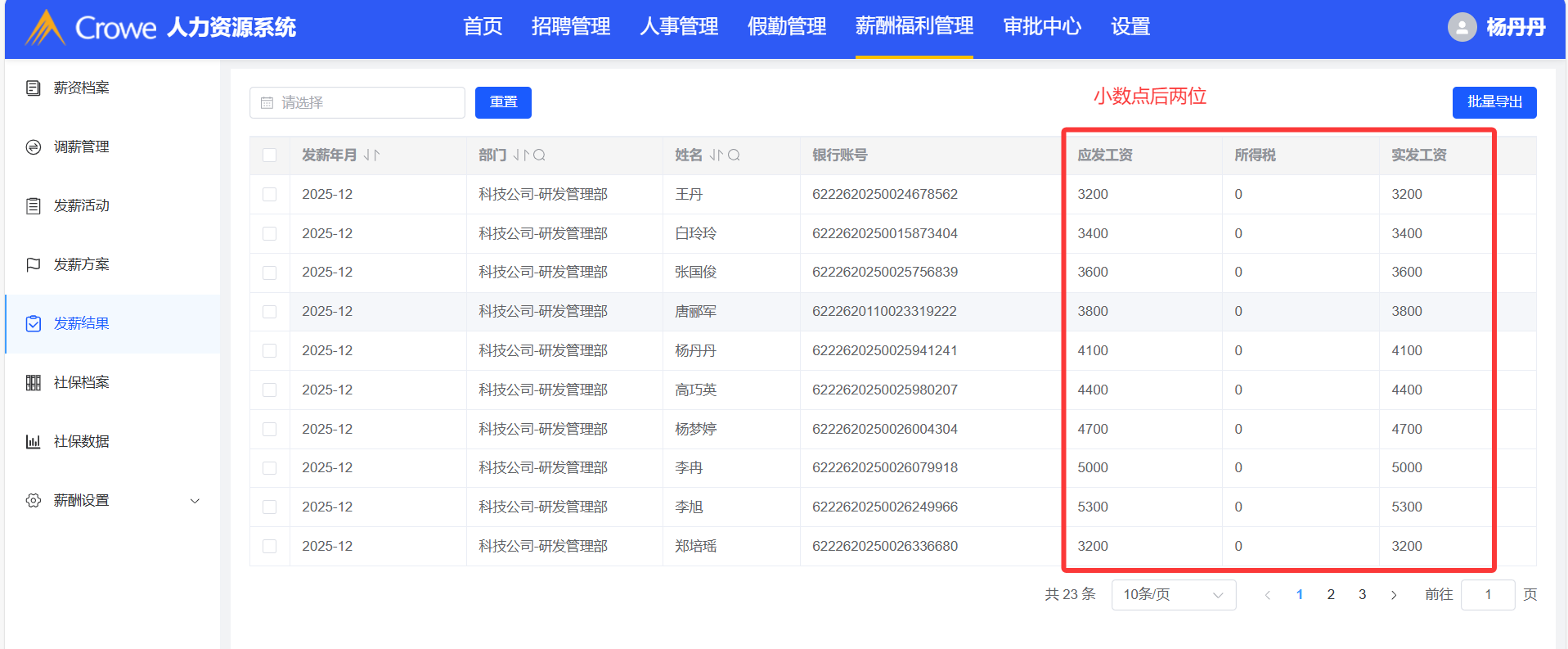
Task: Select the 发薪结果 sidebar icon
Action: tap(34, 323)
